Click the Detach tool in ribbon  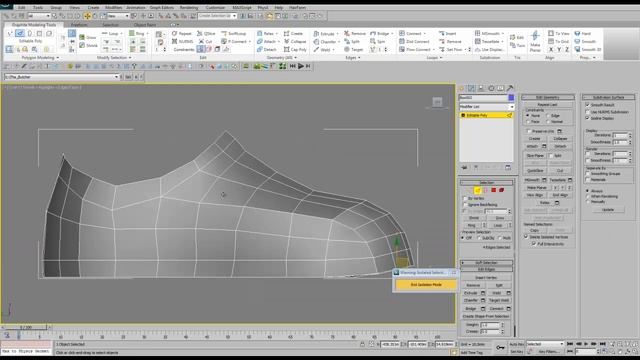coord(267,49)
